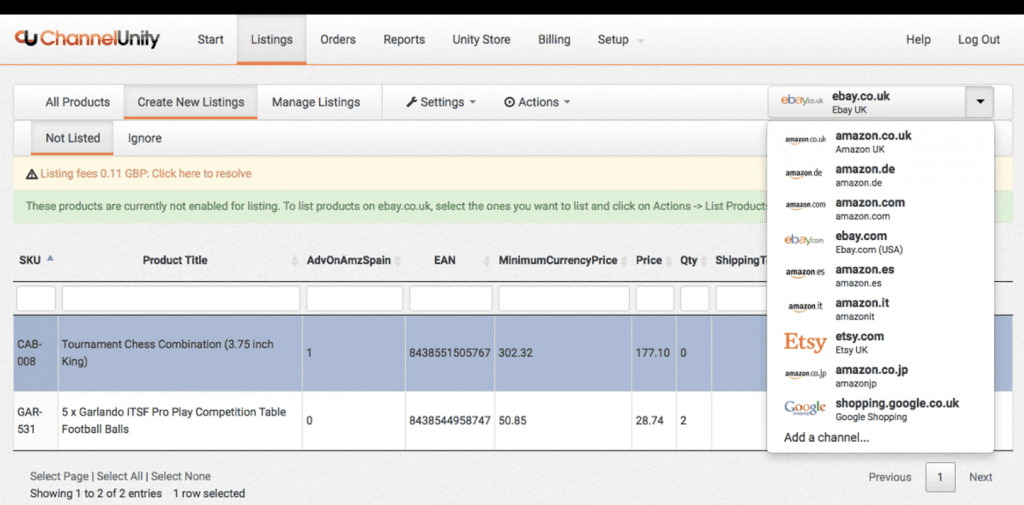
Task: Open the Settings dropdown
Action: pos(441,102)
